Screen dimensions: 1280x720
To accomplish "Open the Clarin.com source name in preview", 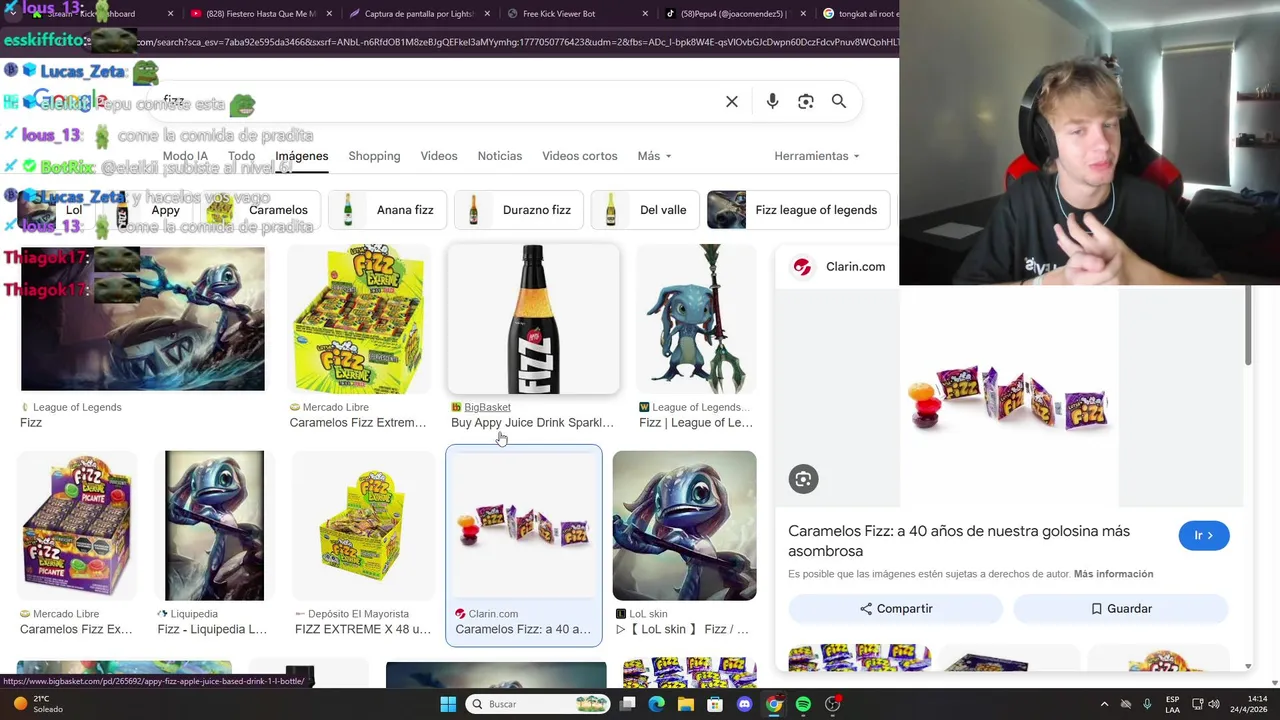I will pos(855,267).
